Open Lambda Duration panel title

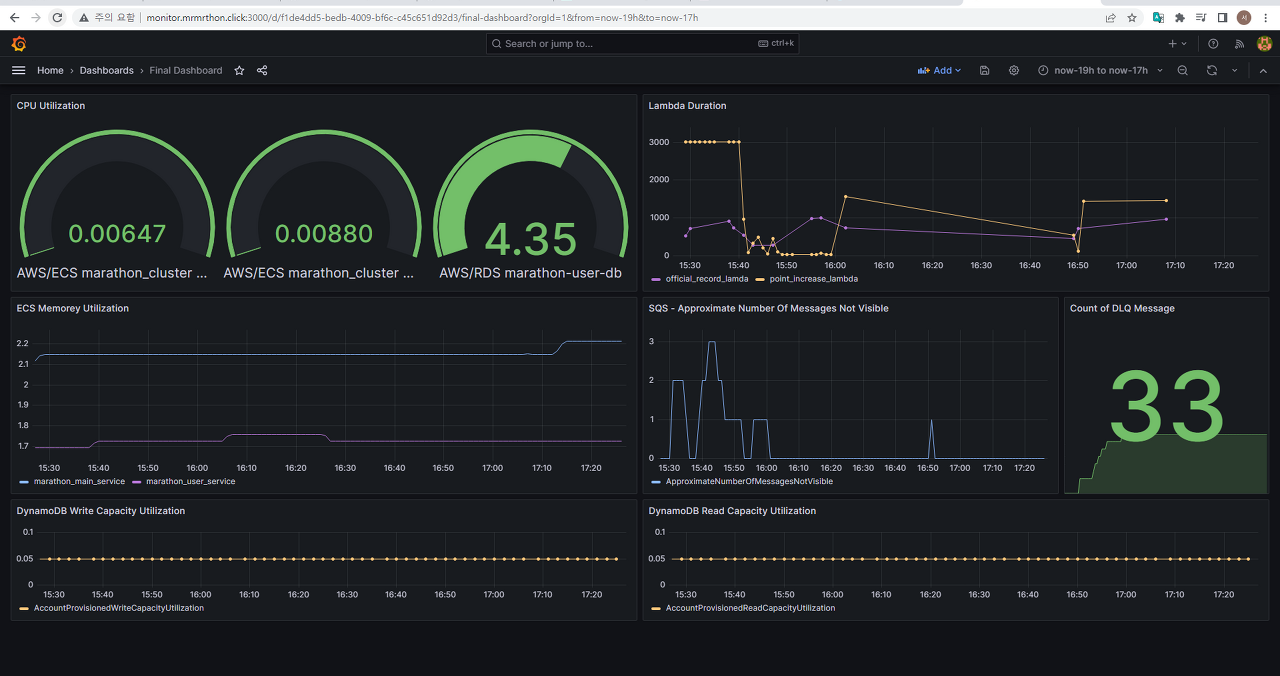point(687,106)
